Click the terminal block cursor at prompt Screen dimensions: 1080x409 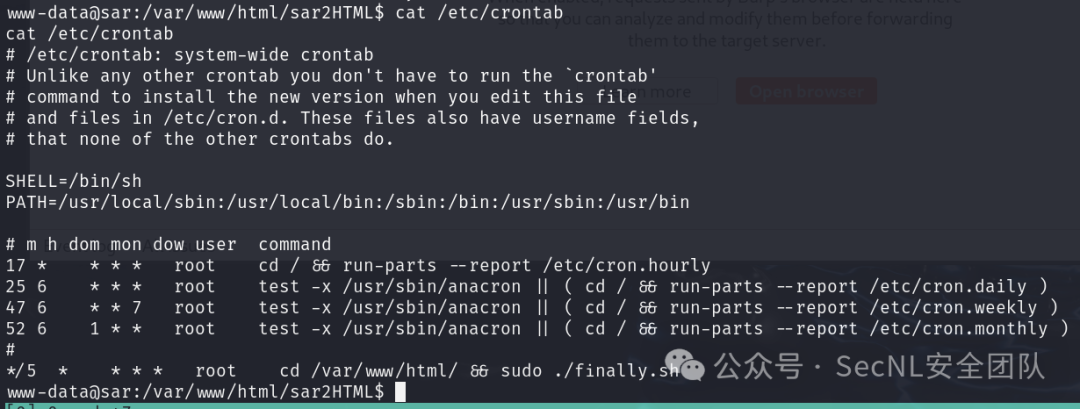pyautogui.click(x=399, y=392)
